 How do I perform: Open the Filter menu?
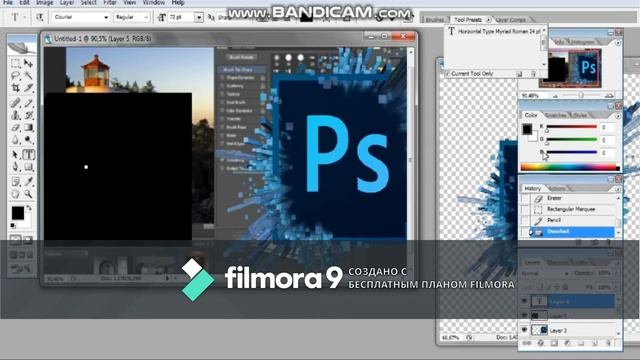(109, 2)
